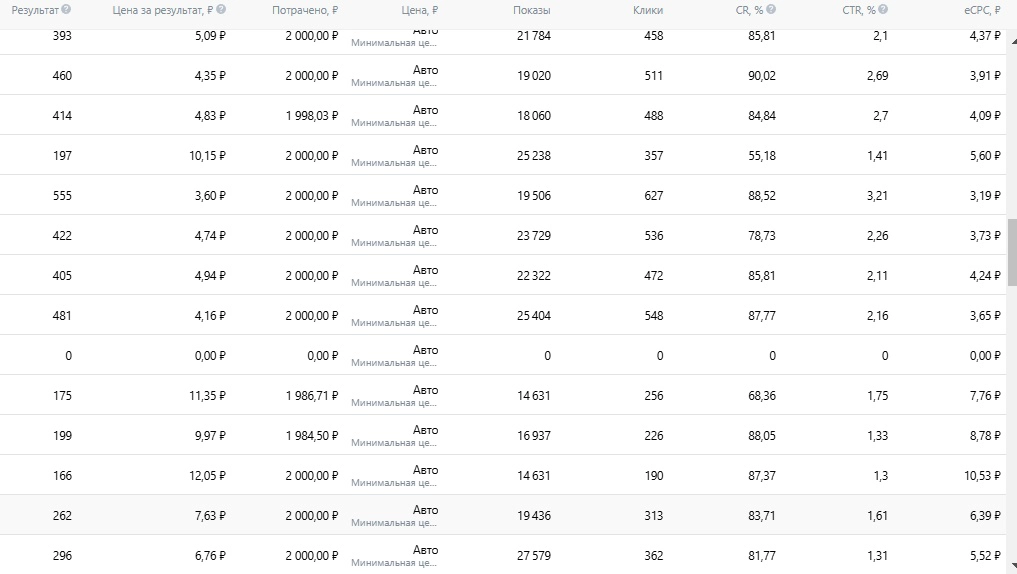Sort by Клики column header
This screenshot has height=574, width=1017.
648,10
